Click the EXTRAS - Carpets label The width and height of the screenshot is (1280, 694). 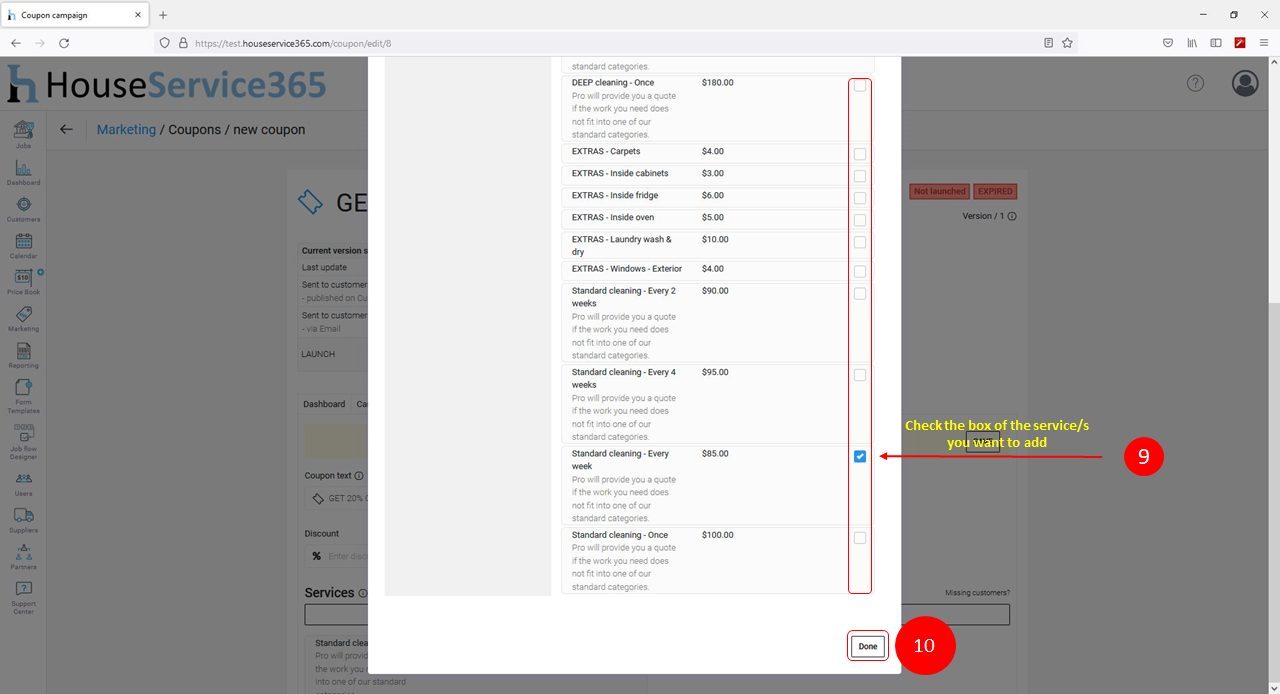[606, 152]
